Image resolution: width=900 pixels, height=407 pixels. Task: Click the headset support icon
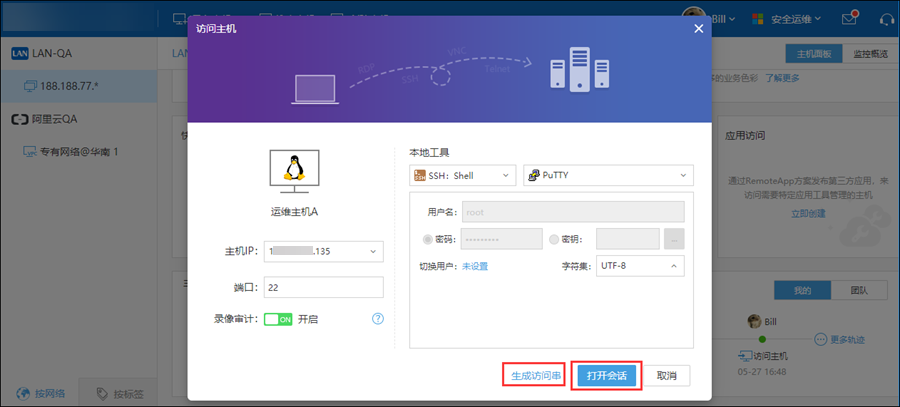[886, 19]
